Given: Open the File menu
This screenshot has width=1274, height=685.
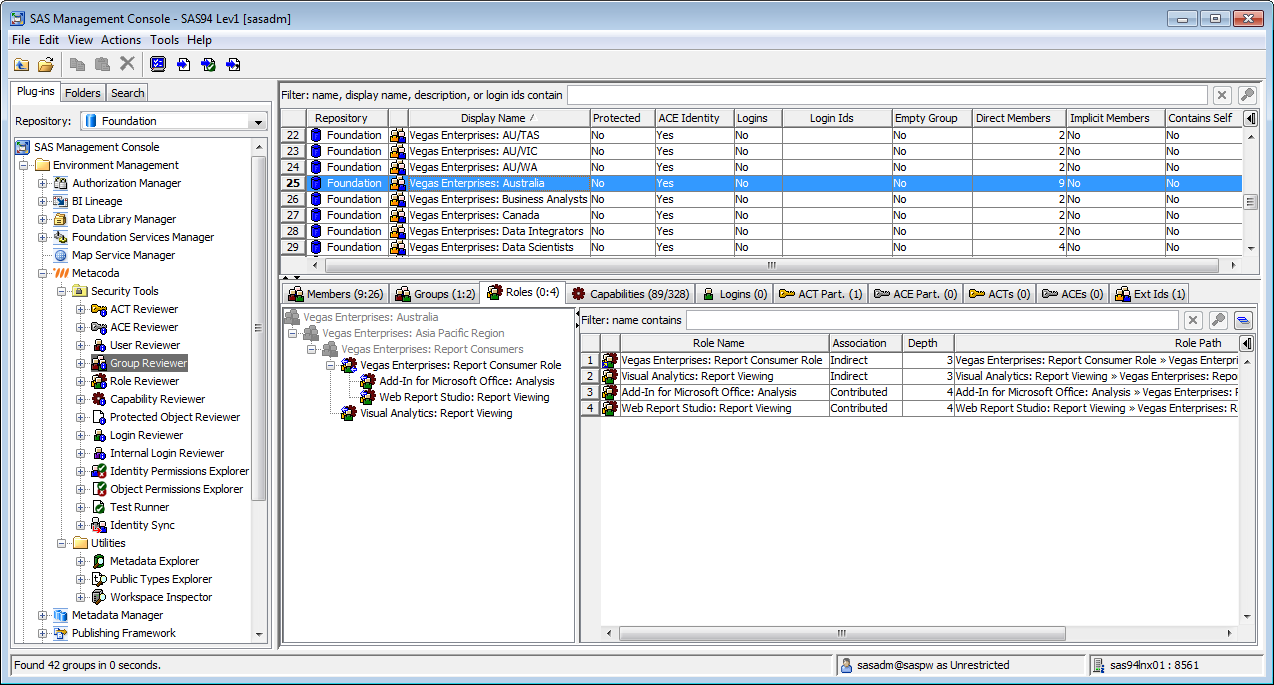Looking at the screenshot, I should click(20, 40).
